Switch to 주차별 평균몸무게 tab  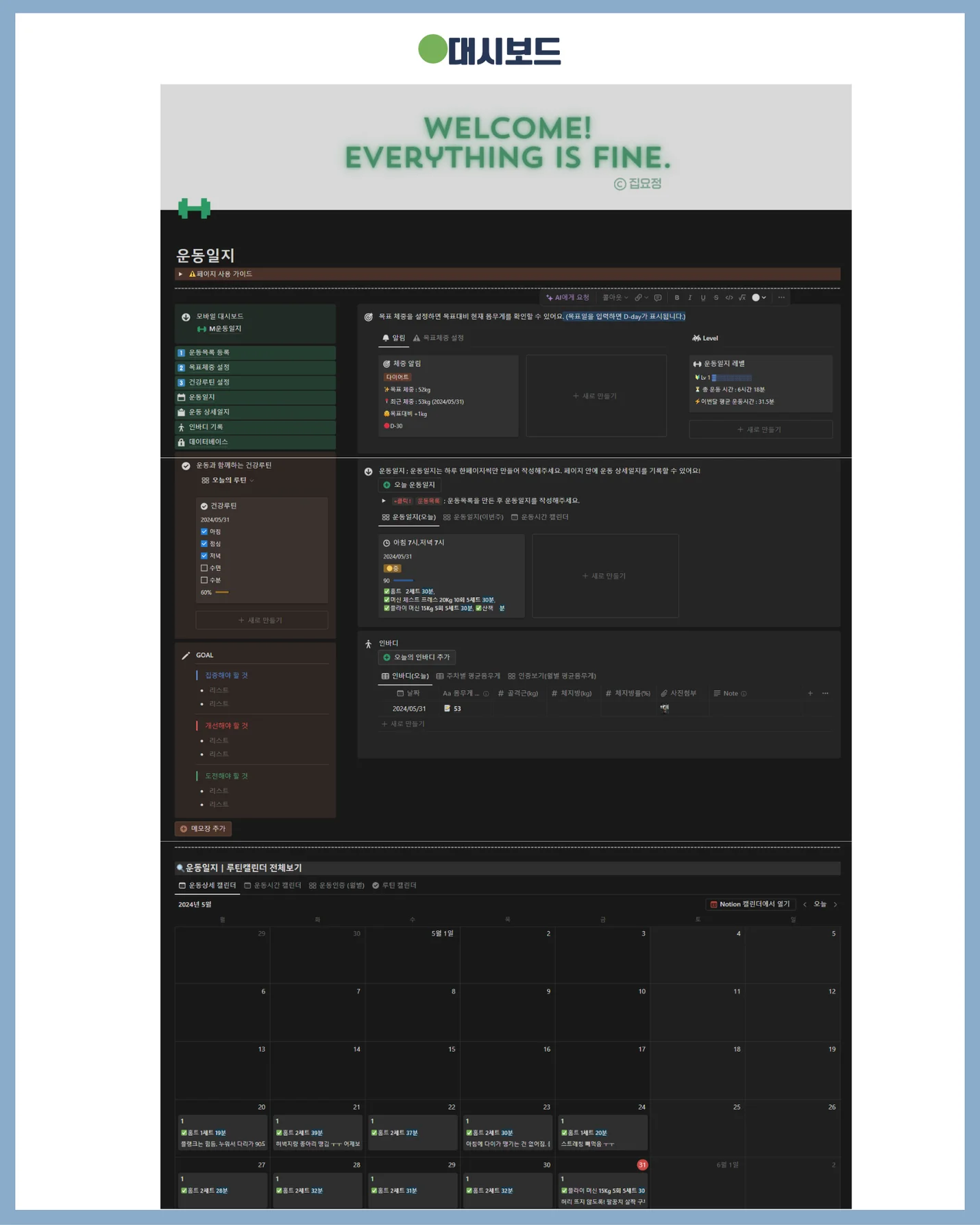pos(468,676)
